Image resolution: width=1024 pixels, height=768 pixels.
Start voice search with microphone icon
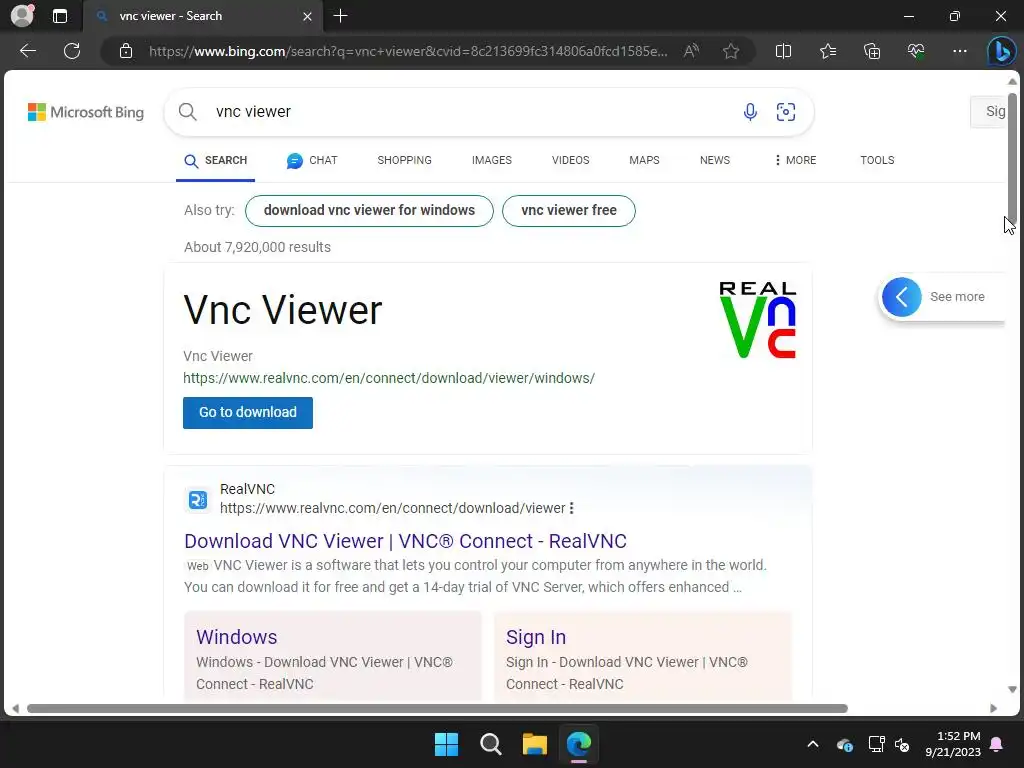click(x=750, y=112)
